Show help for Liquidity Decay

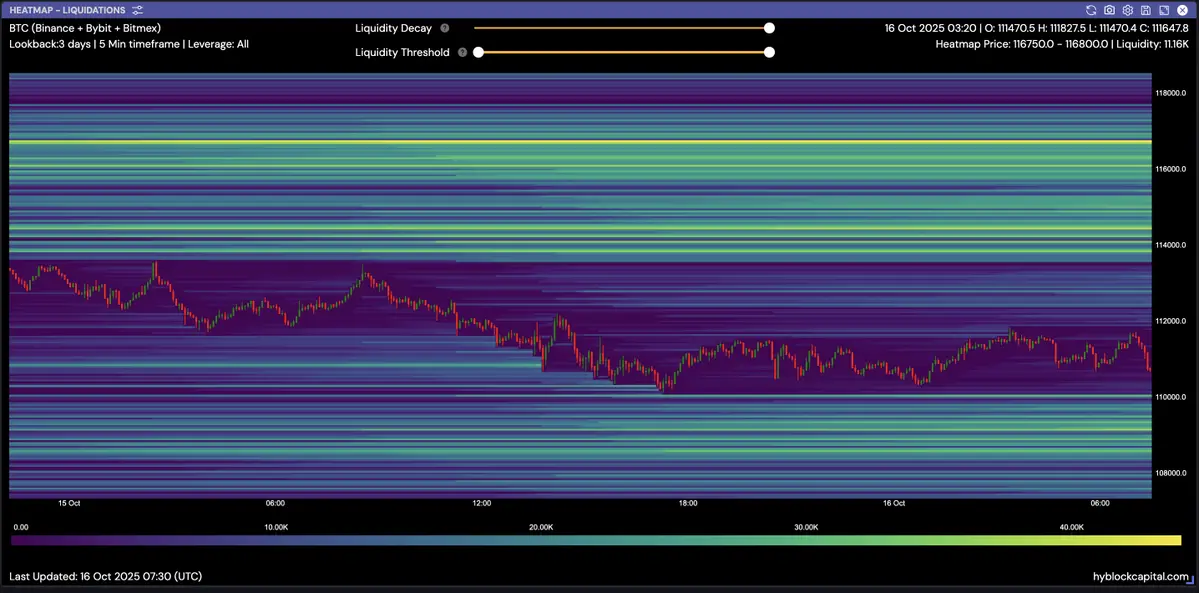(x=445, y=29)
